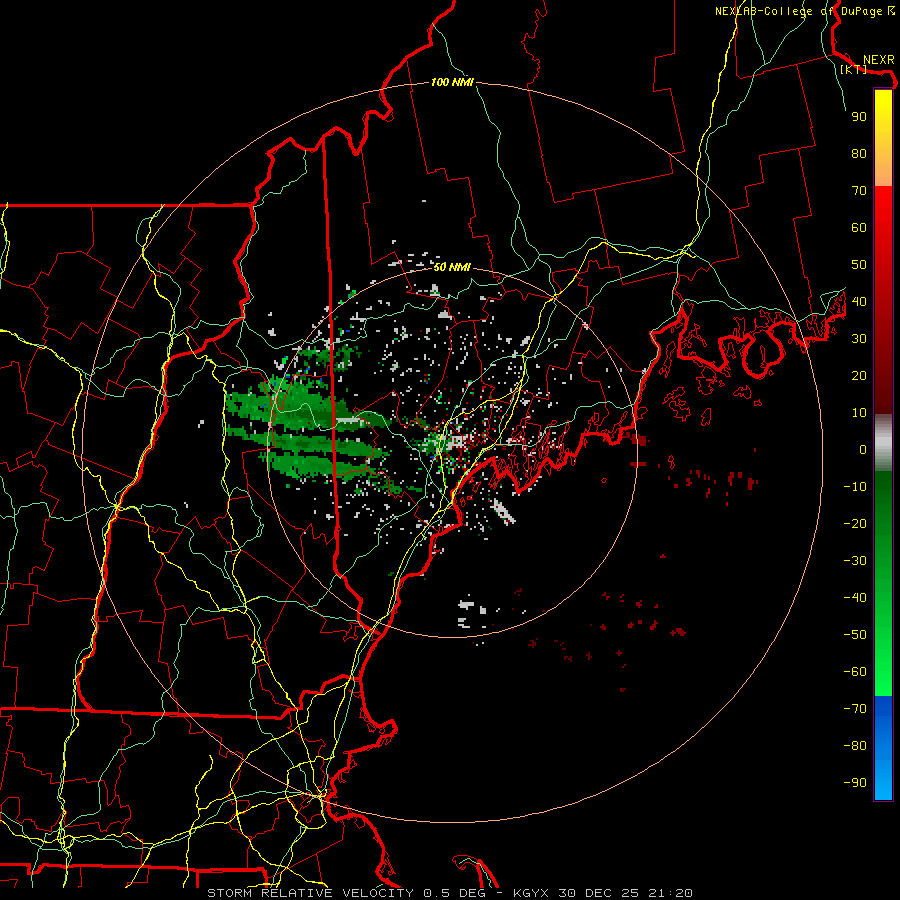
Task: Click the [KT] units label
Action: point(854,69)
